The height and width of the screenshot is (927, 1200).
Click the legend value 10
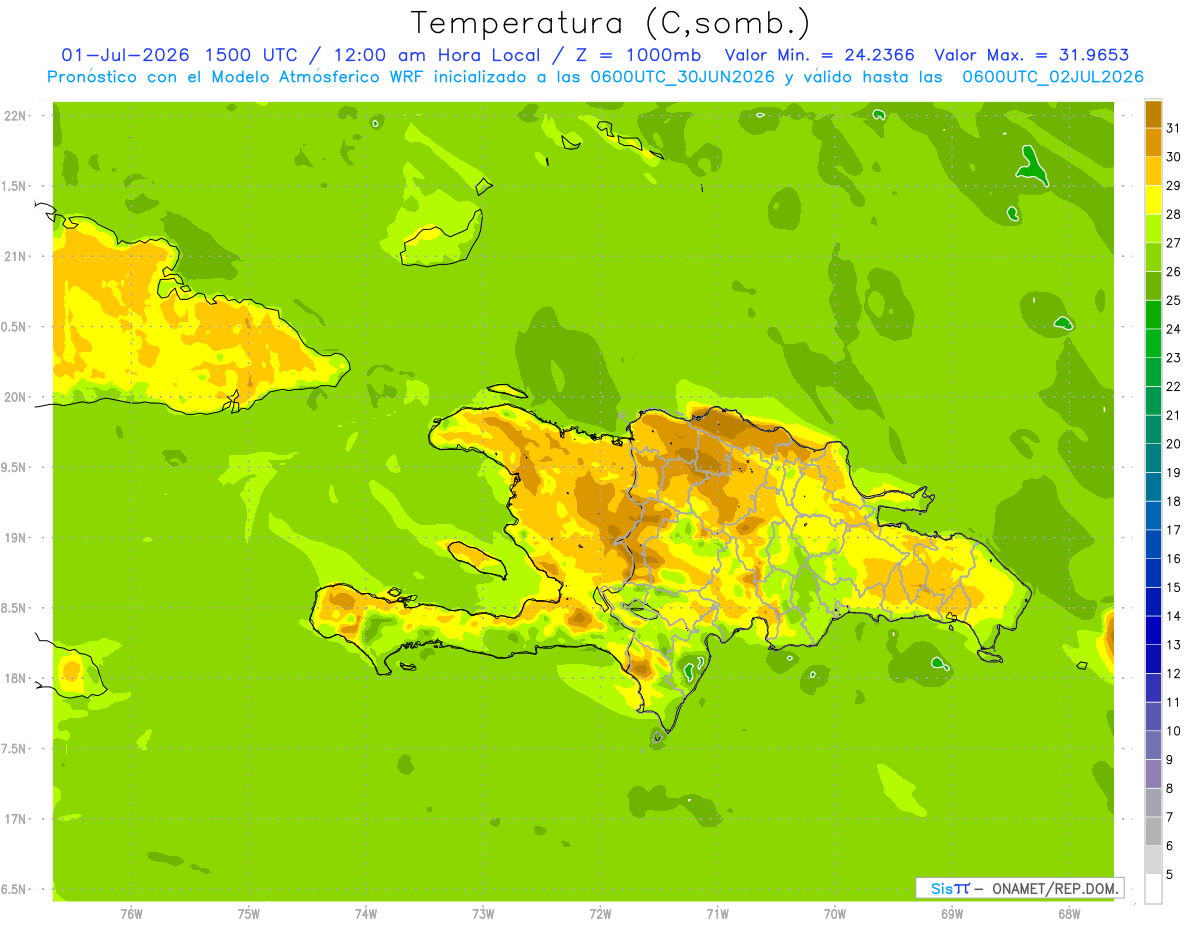[x=1174, y=731]
